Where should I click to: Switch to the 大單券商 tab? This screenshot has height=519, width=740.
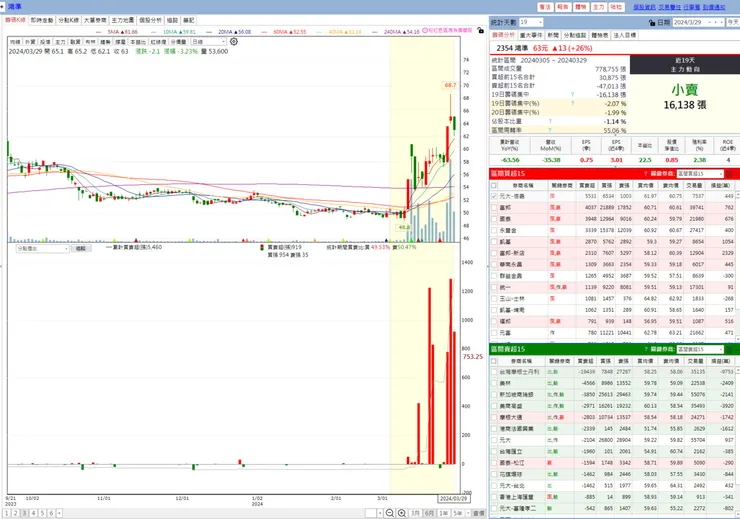[x=95, y=20]
